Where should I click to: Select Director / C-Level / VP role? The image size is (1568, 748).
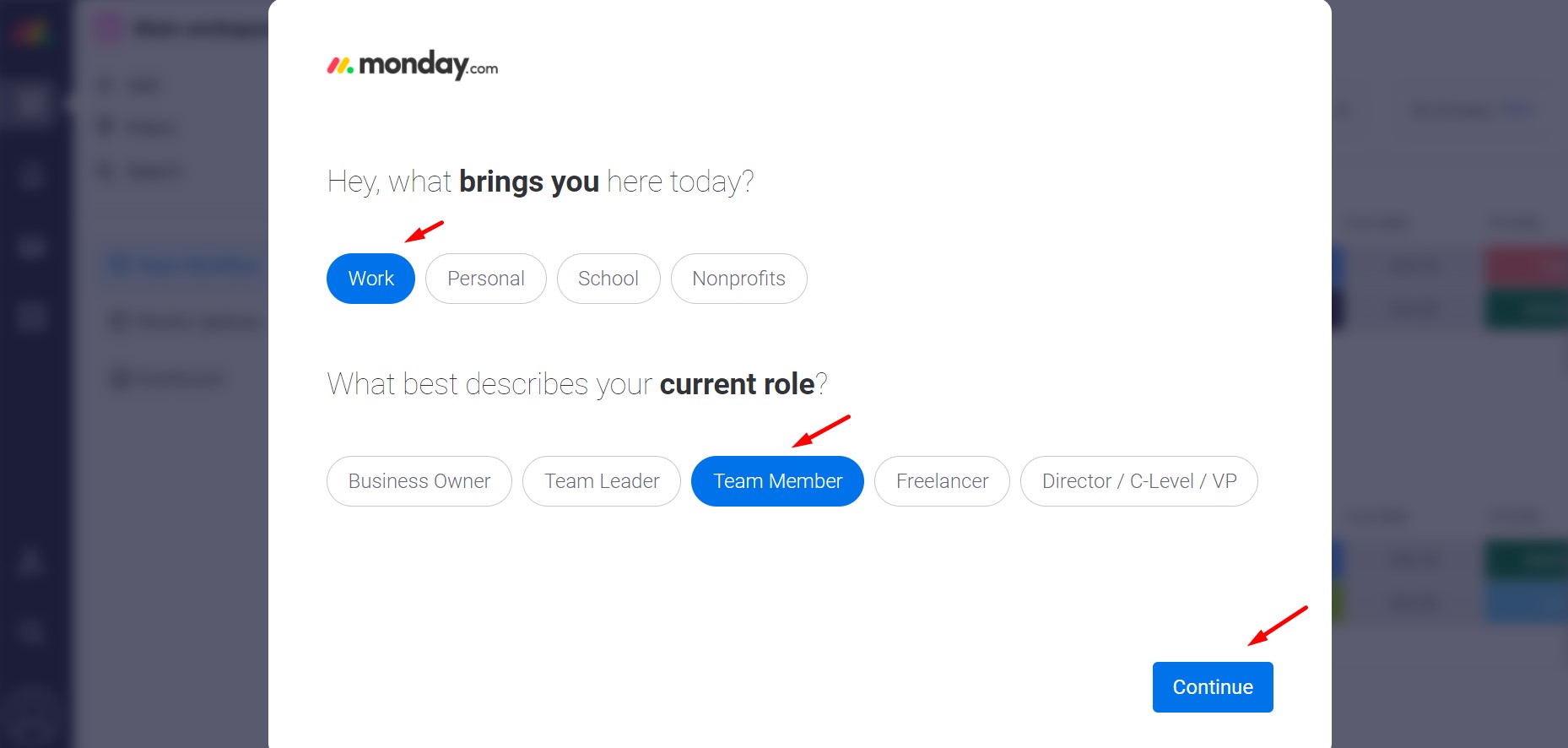click(1138, 481)
